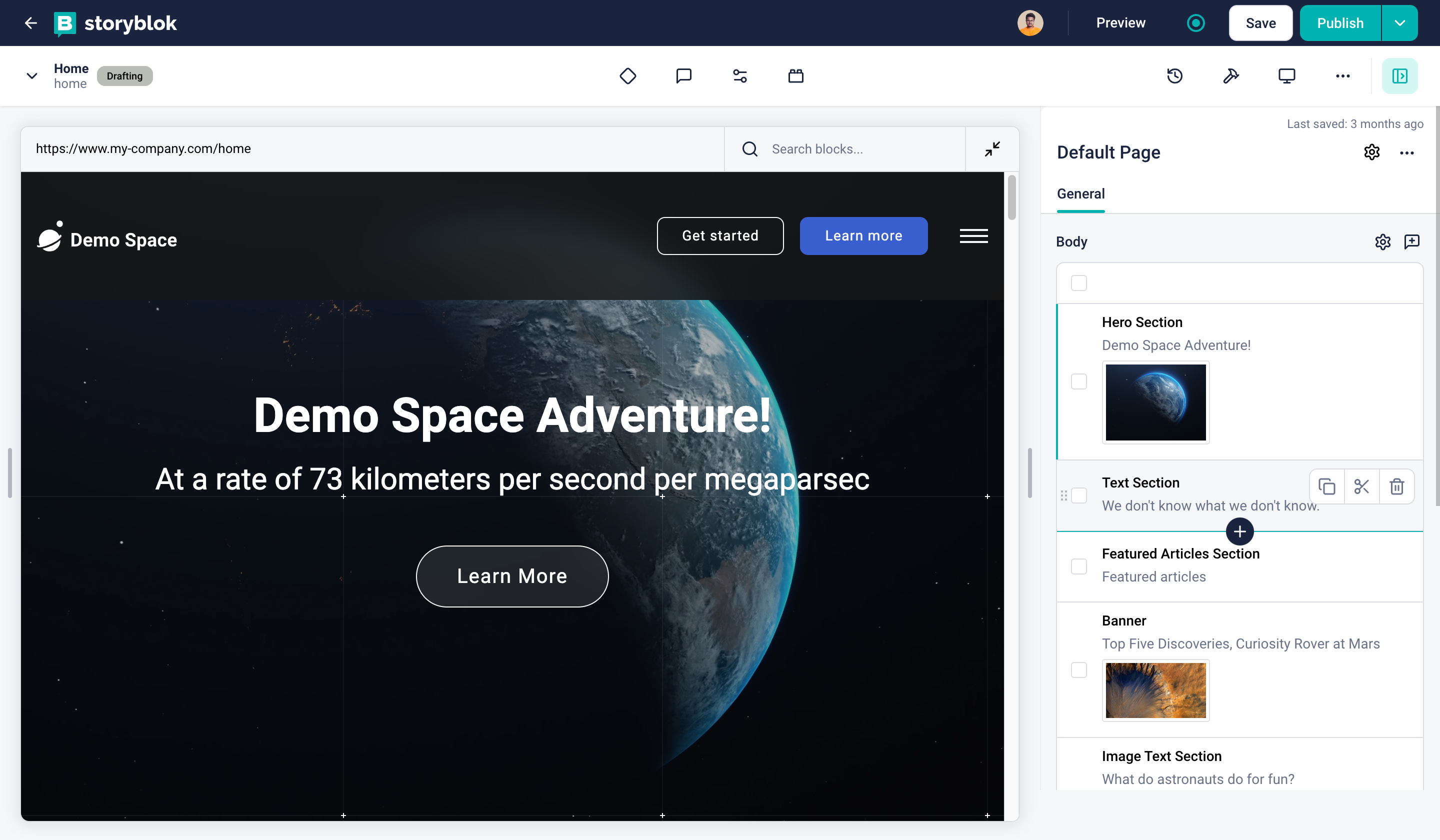Open the Publish dropdown arrow
1440x840 pixels.
click(1399, 23)
